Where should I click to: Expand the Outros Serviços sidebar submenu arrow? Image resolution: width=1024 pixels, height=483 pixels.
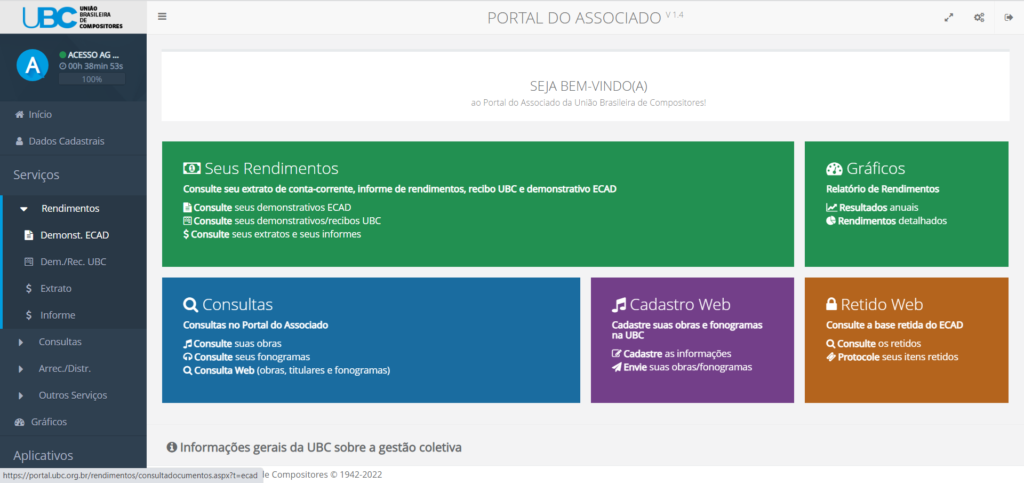tap(21, 396)
